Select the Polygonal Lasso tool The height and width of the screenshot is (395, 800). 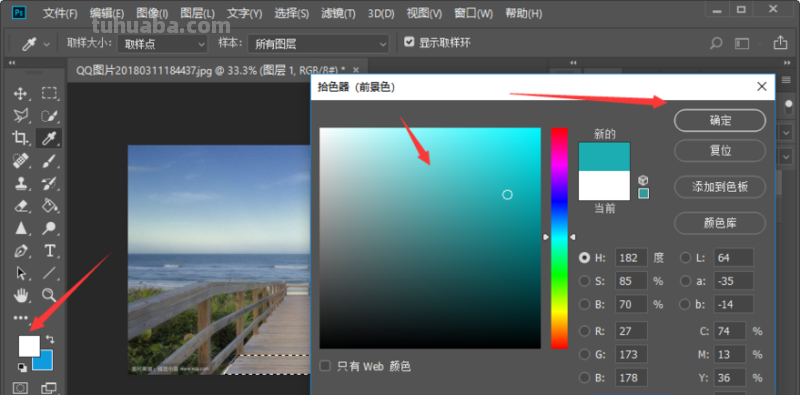tap(20, 115)
